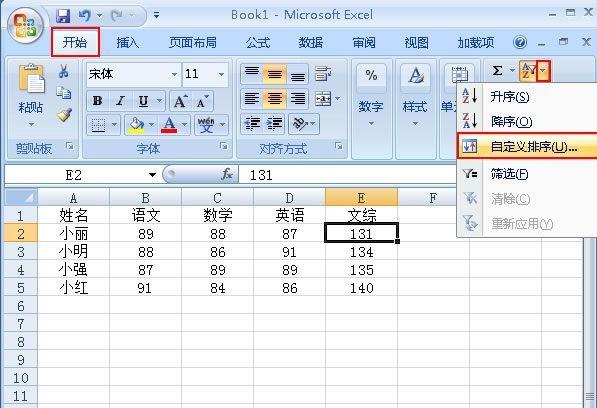The height and width of the screenshot is (408, 597).
Task: Click the 粘贴 paste button
Action: (30, 96)
